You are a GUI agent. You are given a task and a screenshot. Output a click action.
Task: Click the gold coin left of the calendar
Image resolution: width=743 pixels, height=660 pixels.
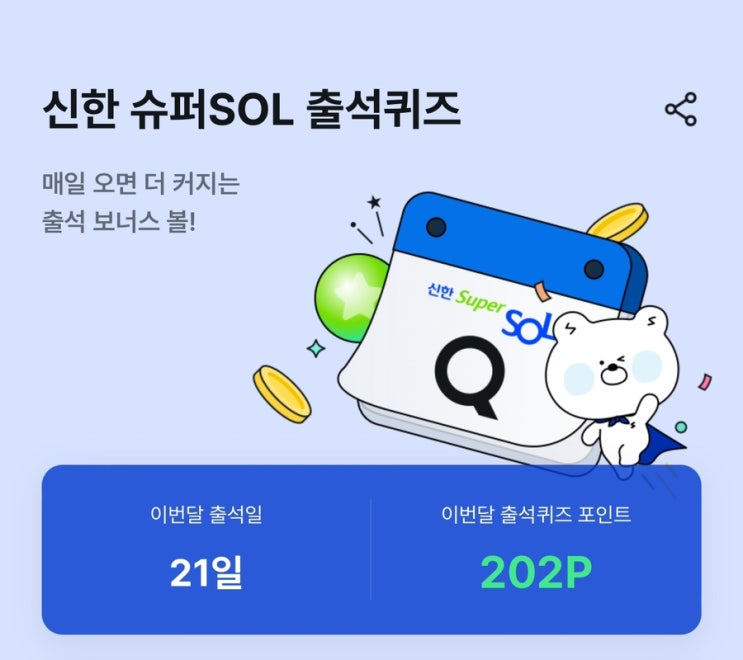(x=282, y=394)
